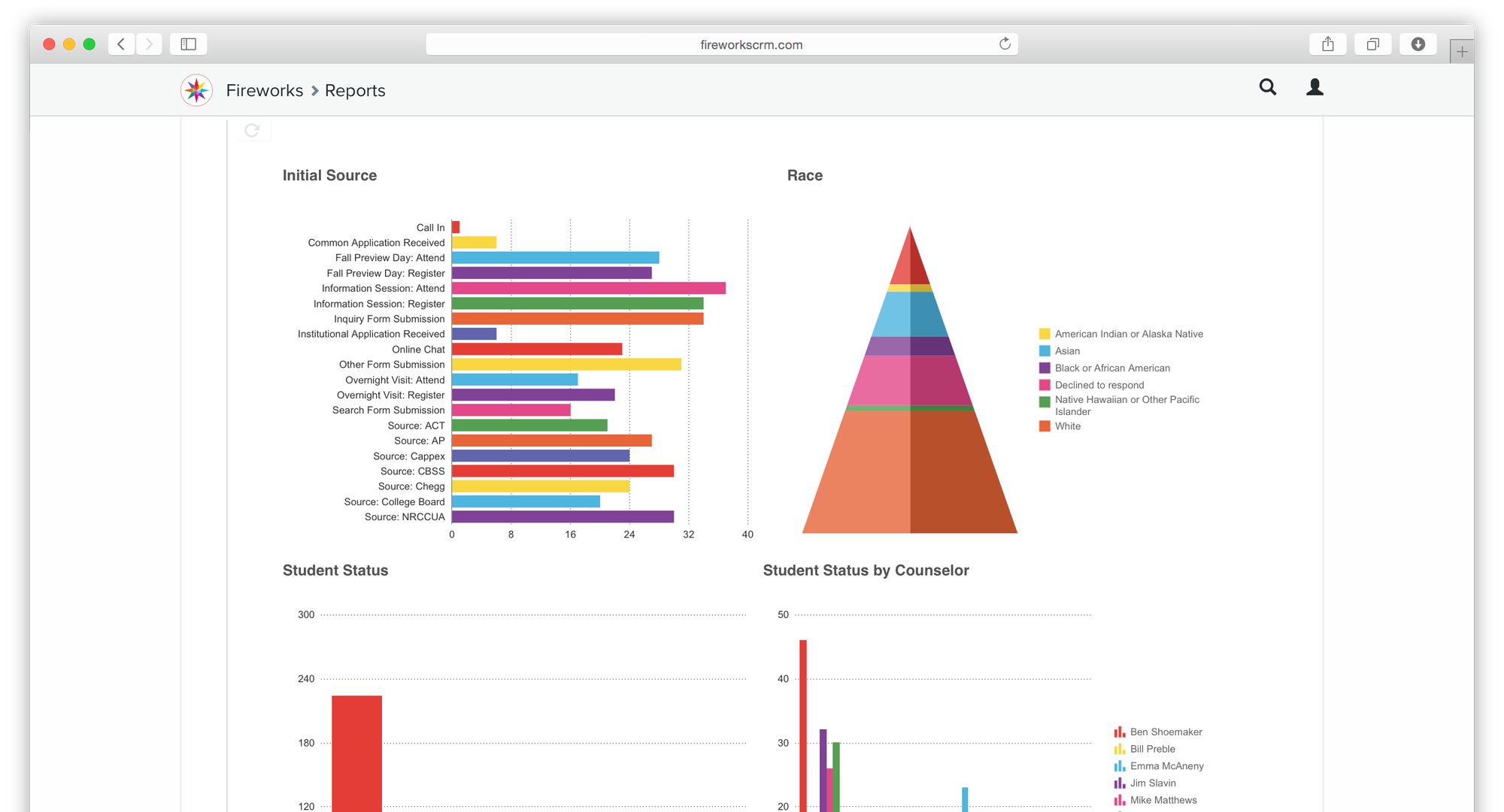
Task: Open Safari share icon
Action: [1328, 44]
